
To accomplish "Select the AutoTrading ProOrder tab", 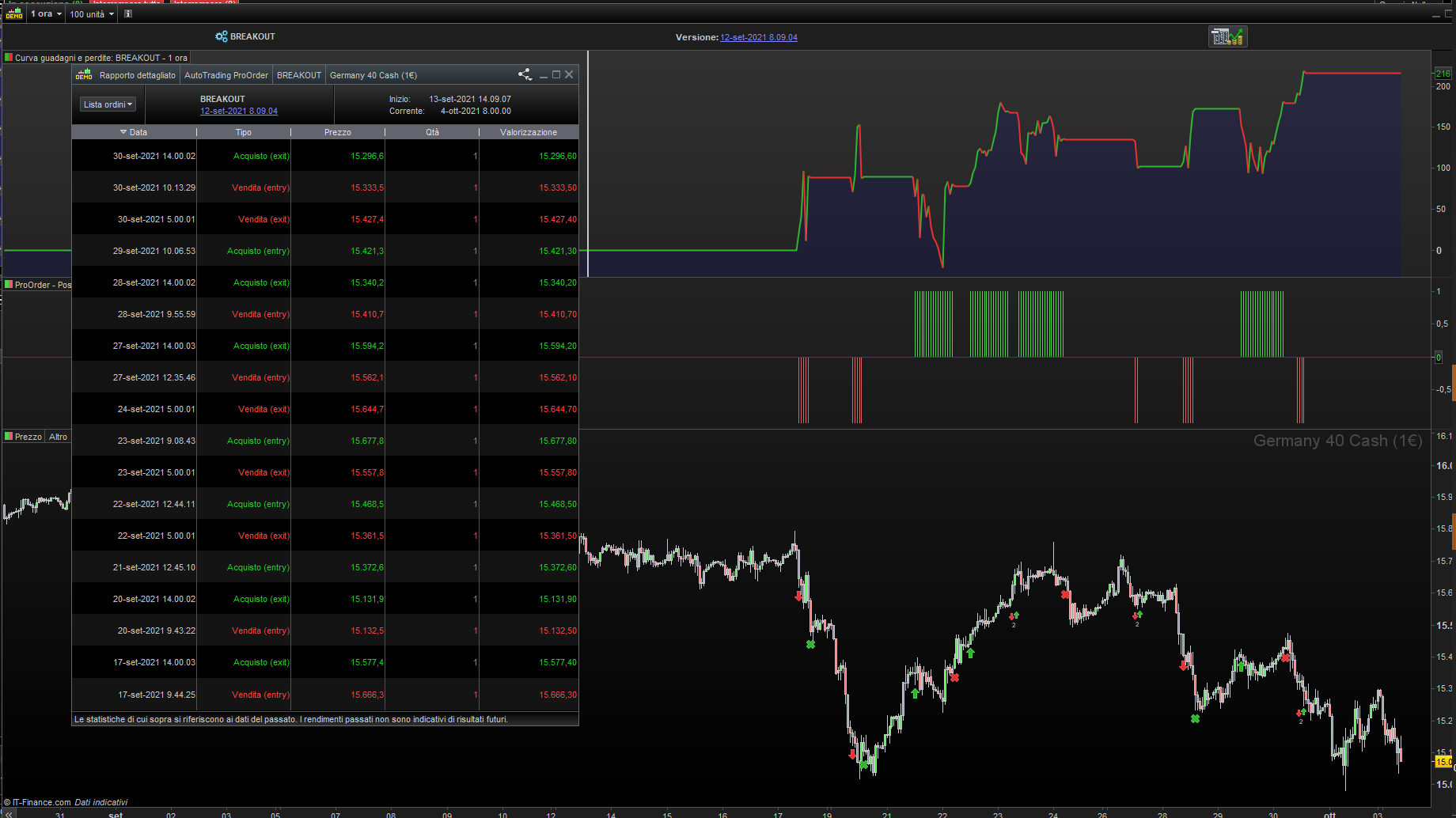I will [226, 75].
